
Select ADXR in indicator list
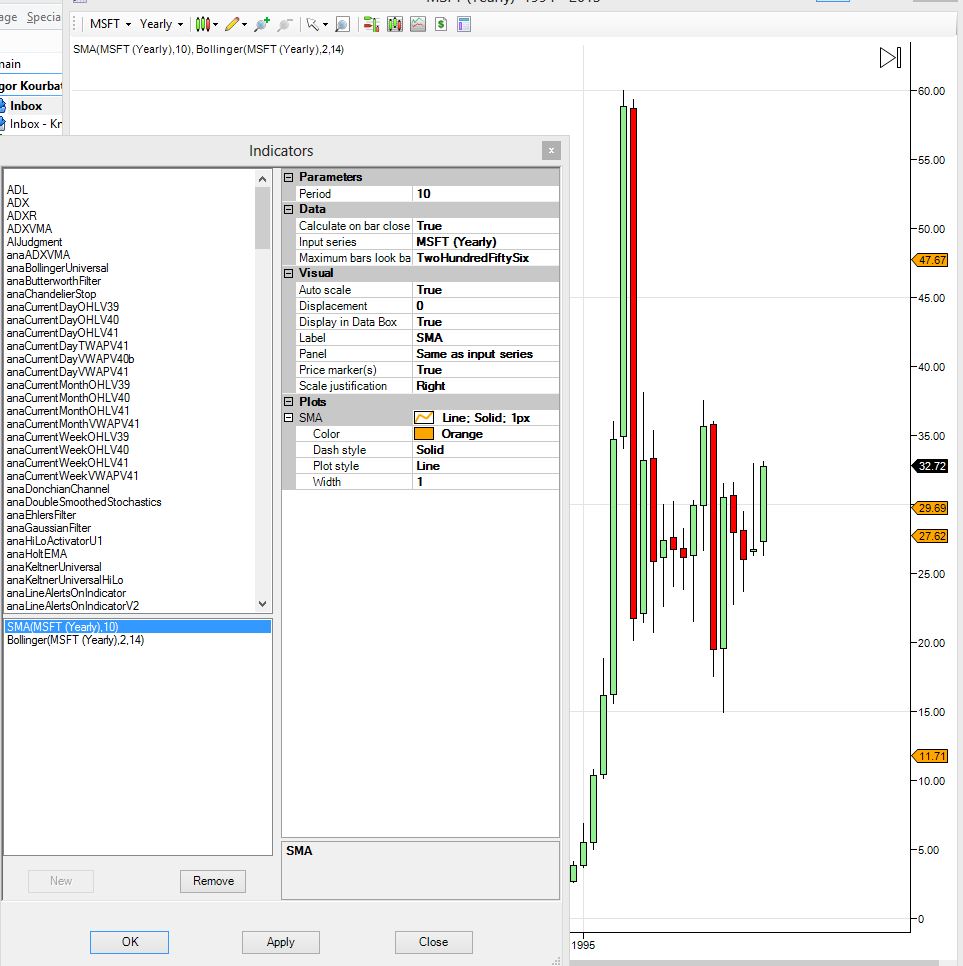tap(22, 216)
